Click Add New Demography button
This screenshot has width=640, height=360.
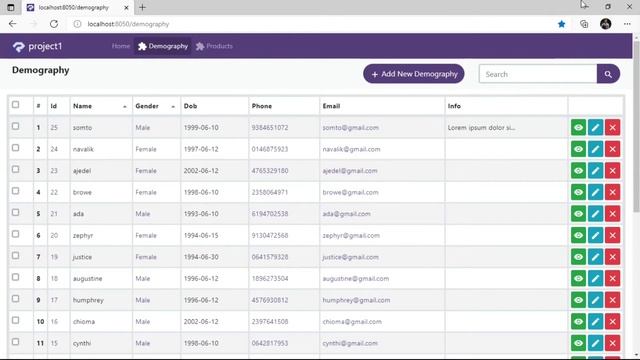(414, 74)
